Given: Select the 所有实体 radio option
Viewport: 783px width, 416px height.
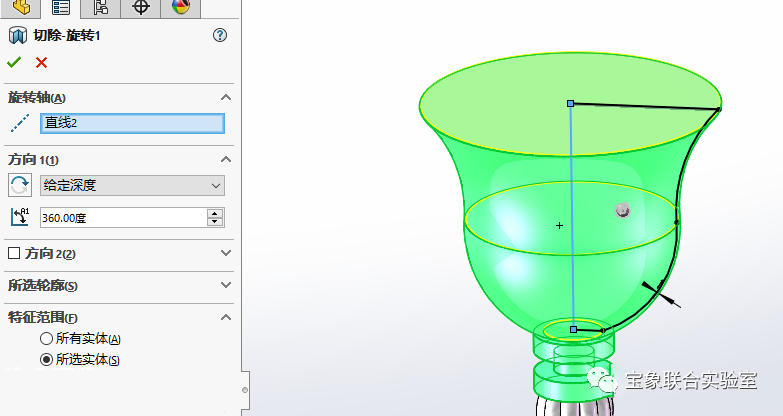Looking at the screenshot, I should click(x=46, y=339).
